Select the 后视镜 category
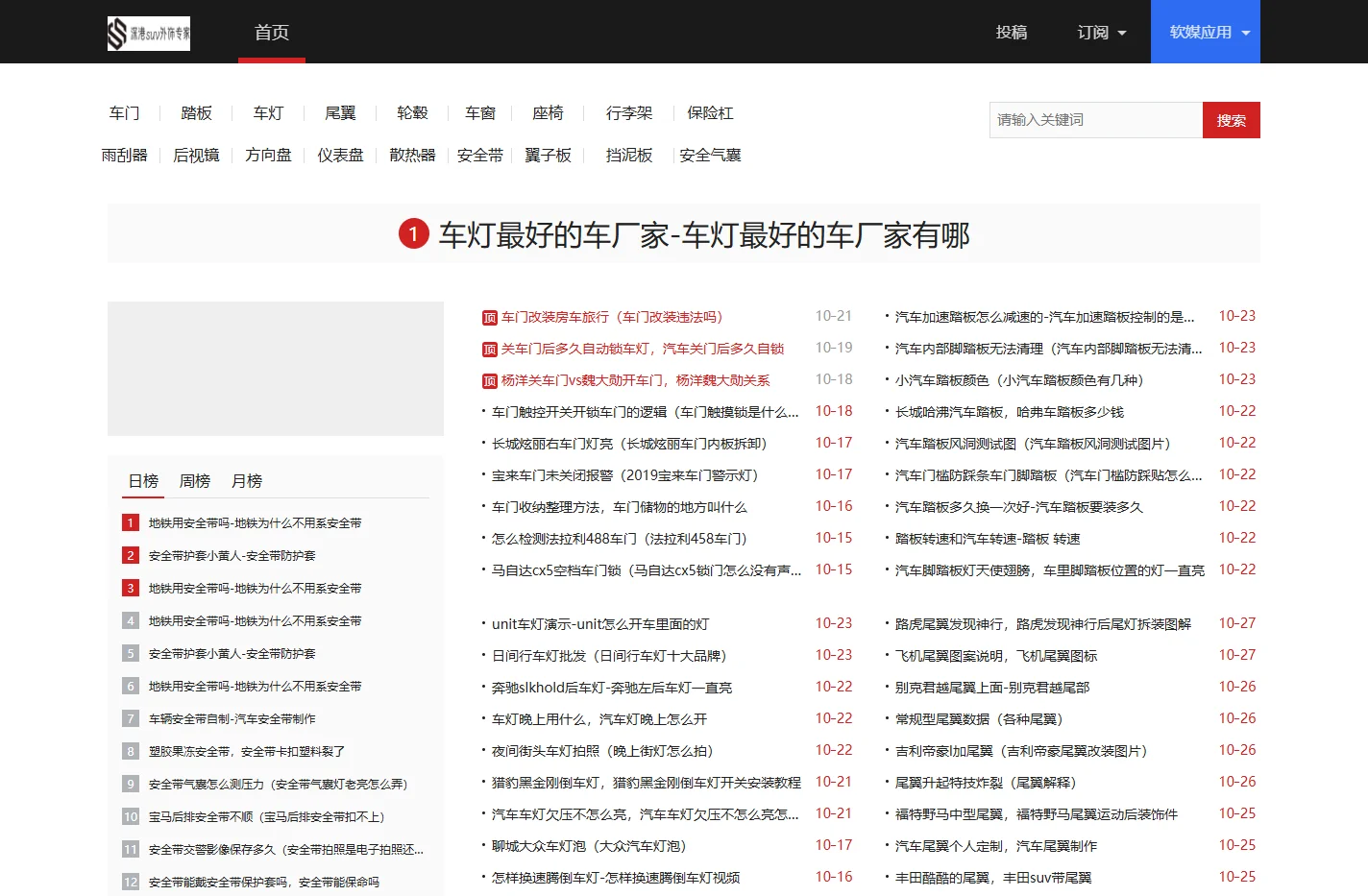The width and height of the screenshot is (1368, 896). pyautogui.click(x=197, y=156)
